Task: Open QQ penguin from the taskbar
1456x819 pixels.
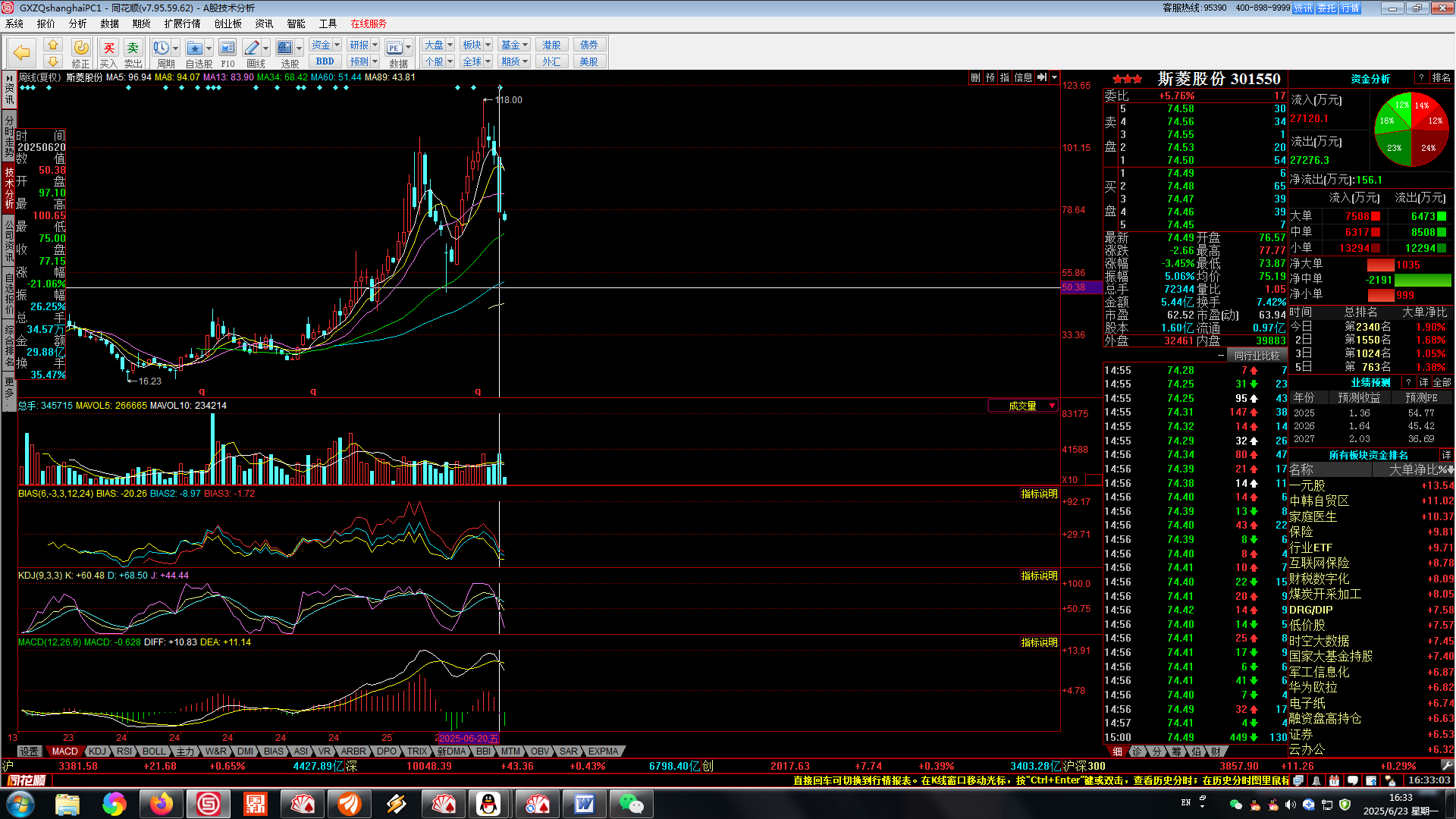Action: [490, 804]
